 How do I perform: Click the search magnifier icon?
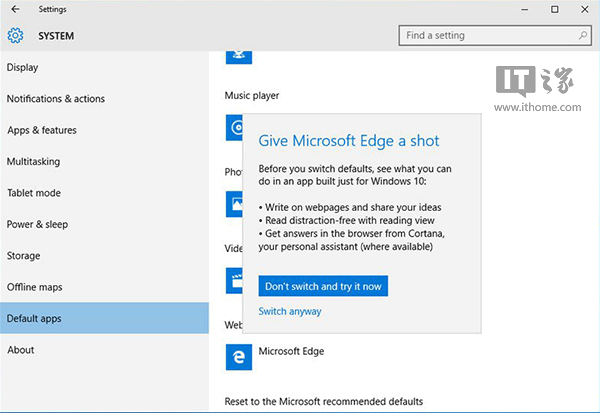pyautogui.click(x=583, y=35)
